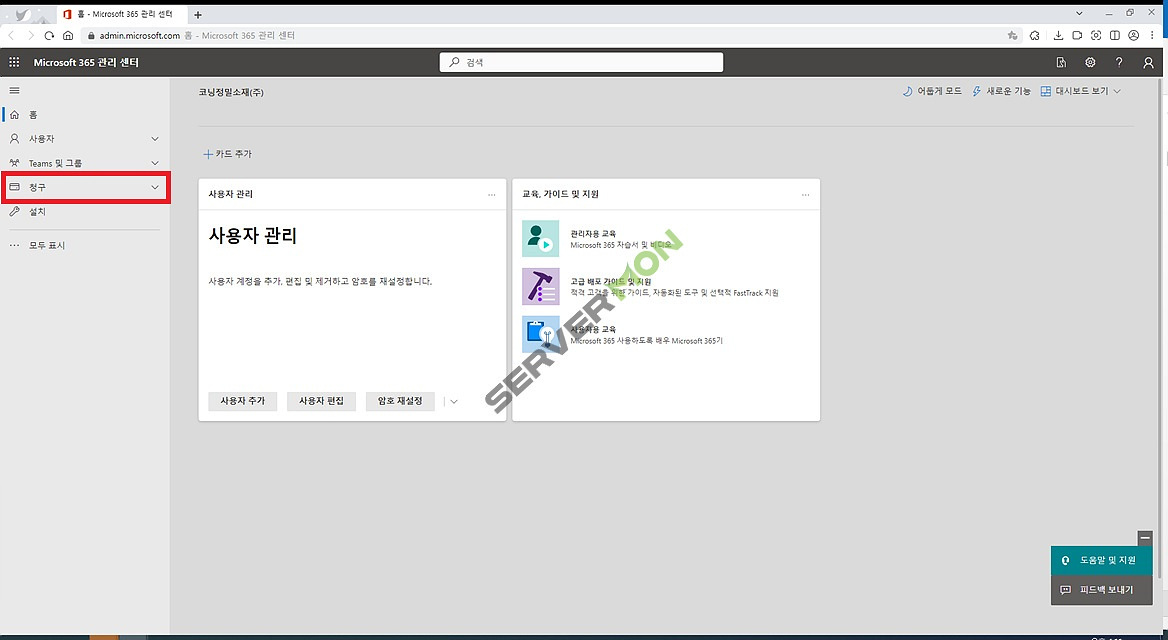Image resolution: width=1168 pixels, height=640 pixels.
Task: Click 모두 표시 to show all items
Action: tap(85, 245)
